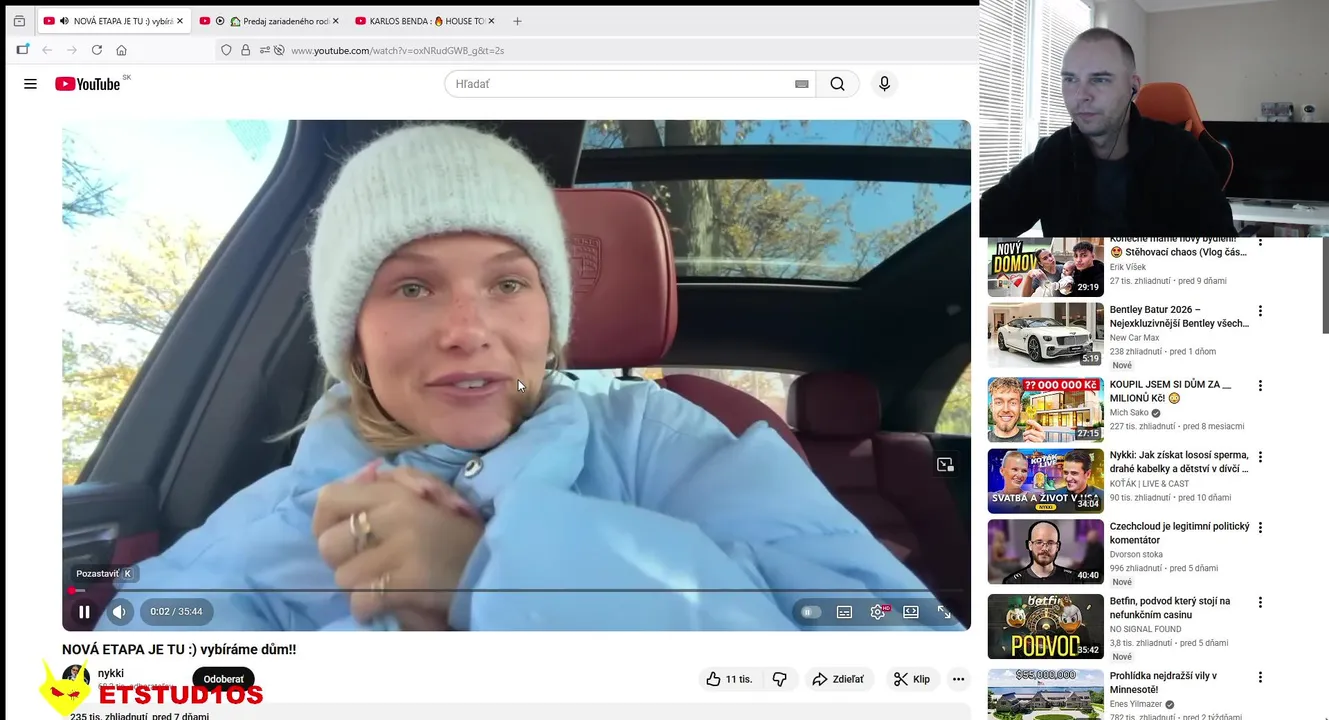Screen dimensions: 1329x720
Task: Dislike the video with the thumbs-down button
Action: [779, 679]
